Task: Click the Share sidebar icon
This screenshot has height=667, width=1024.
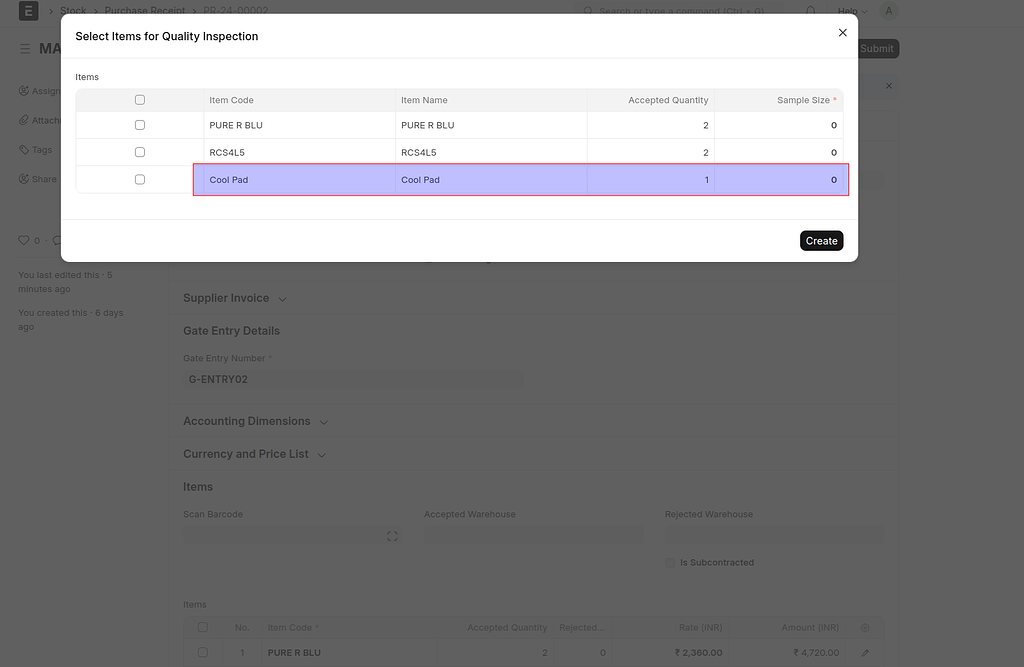Action: [22, 178]
